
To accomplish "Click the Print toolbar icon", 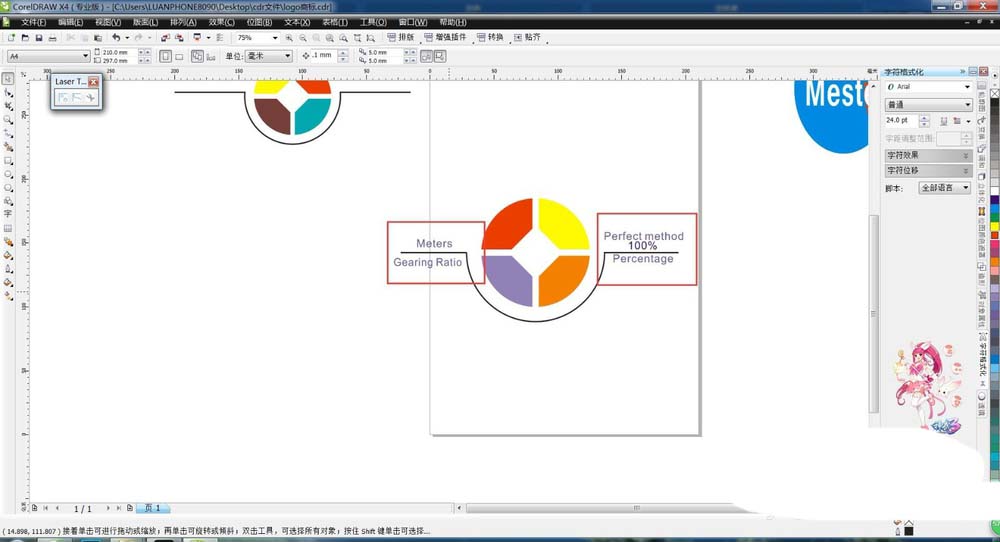I will [52, 38].
